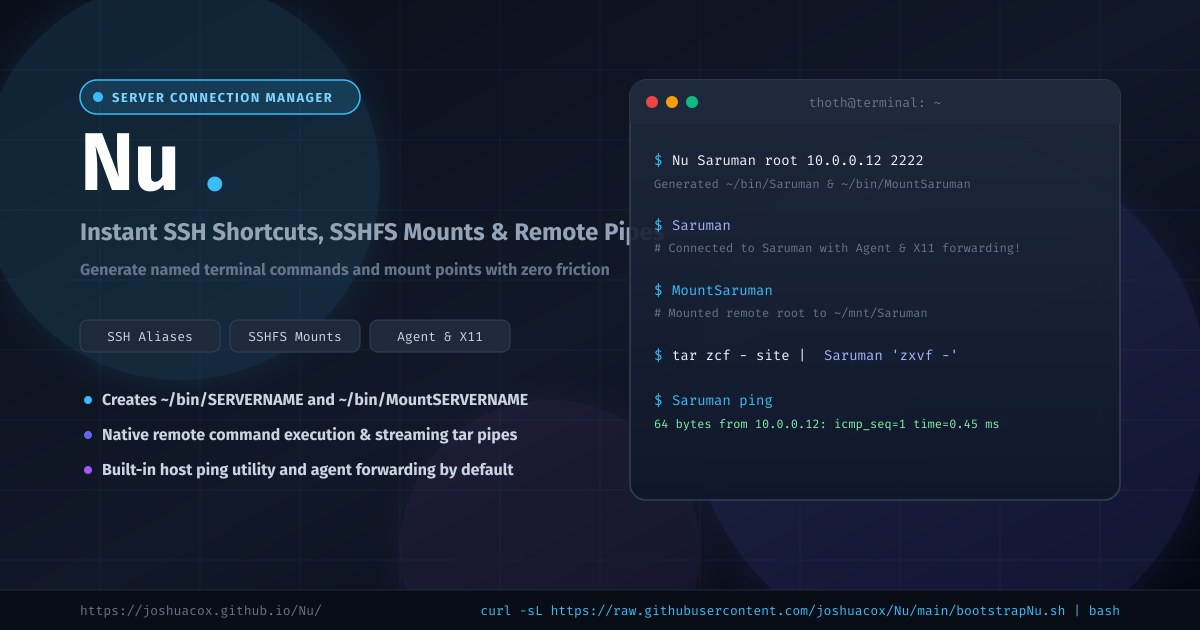This screenshot has height=630, width=1200.
Task: Click the yellow minimize dot in terminal
Action: click(672, 102)
